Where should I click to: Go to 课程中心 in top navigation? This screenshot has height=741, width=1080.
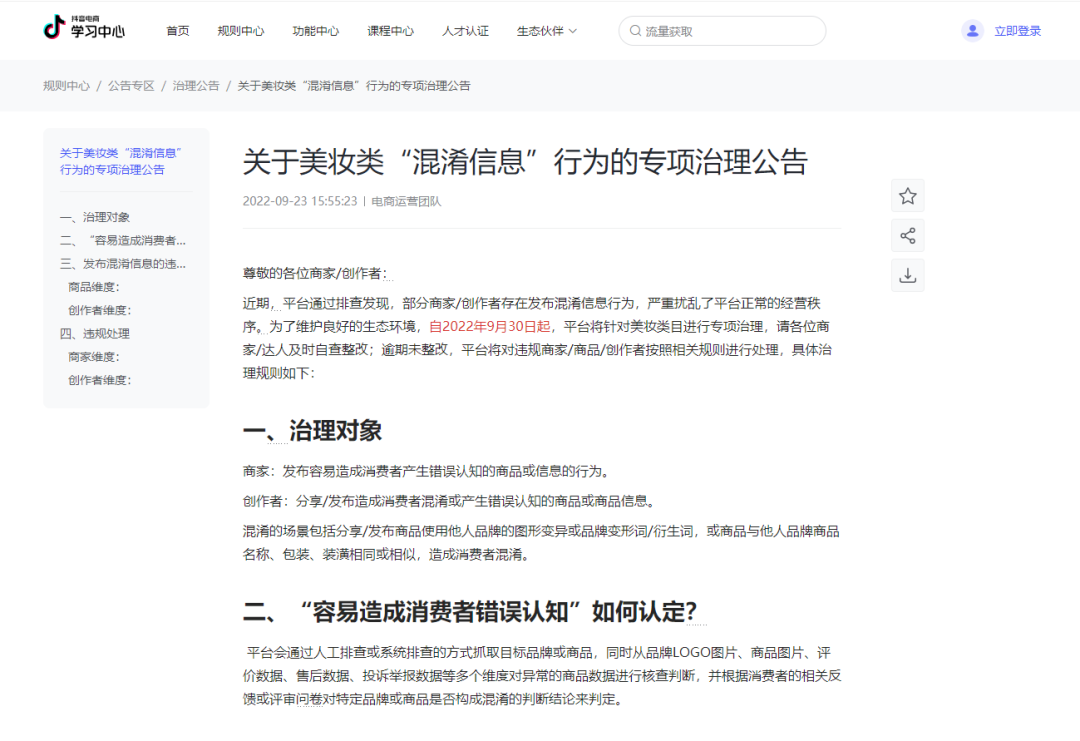[391, 31]
